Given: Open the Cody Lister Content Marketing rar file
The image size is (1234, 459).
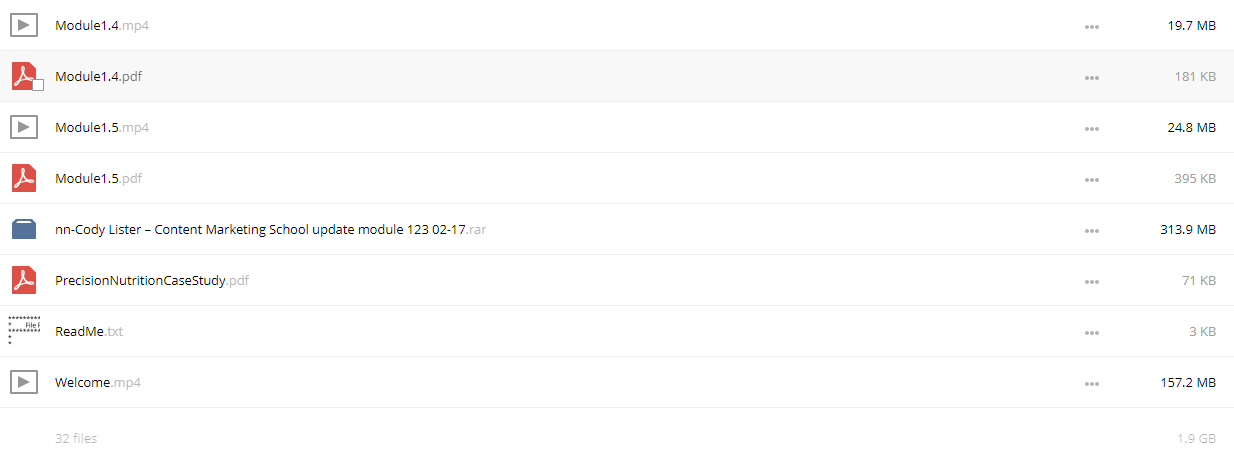Looking at the screenshot, I should coord(271,229).
